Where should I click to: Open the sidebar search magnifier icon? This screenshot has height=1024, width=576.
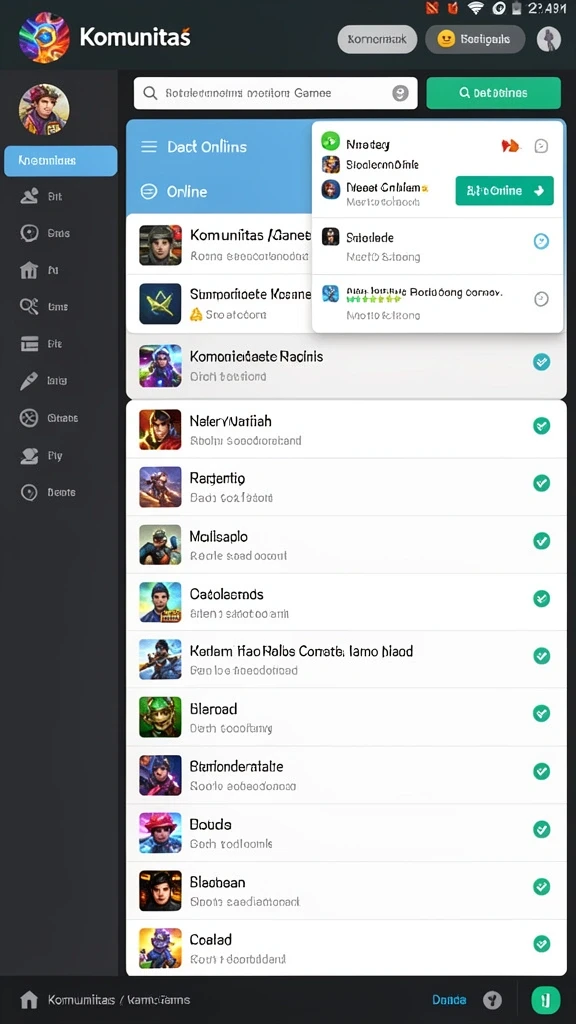coord(29,306)
